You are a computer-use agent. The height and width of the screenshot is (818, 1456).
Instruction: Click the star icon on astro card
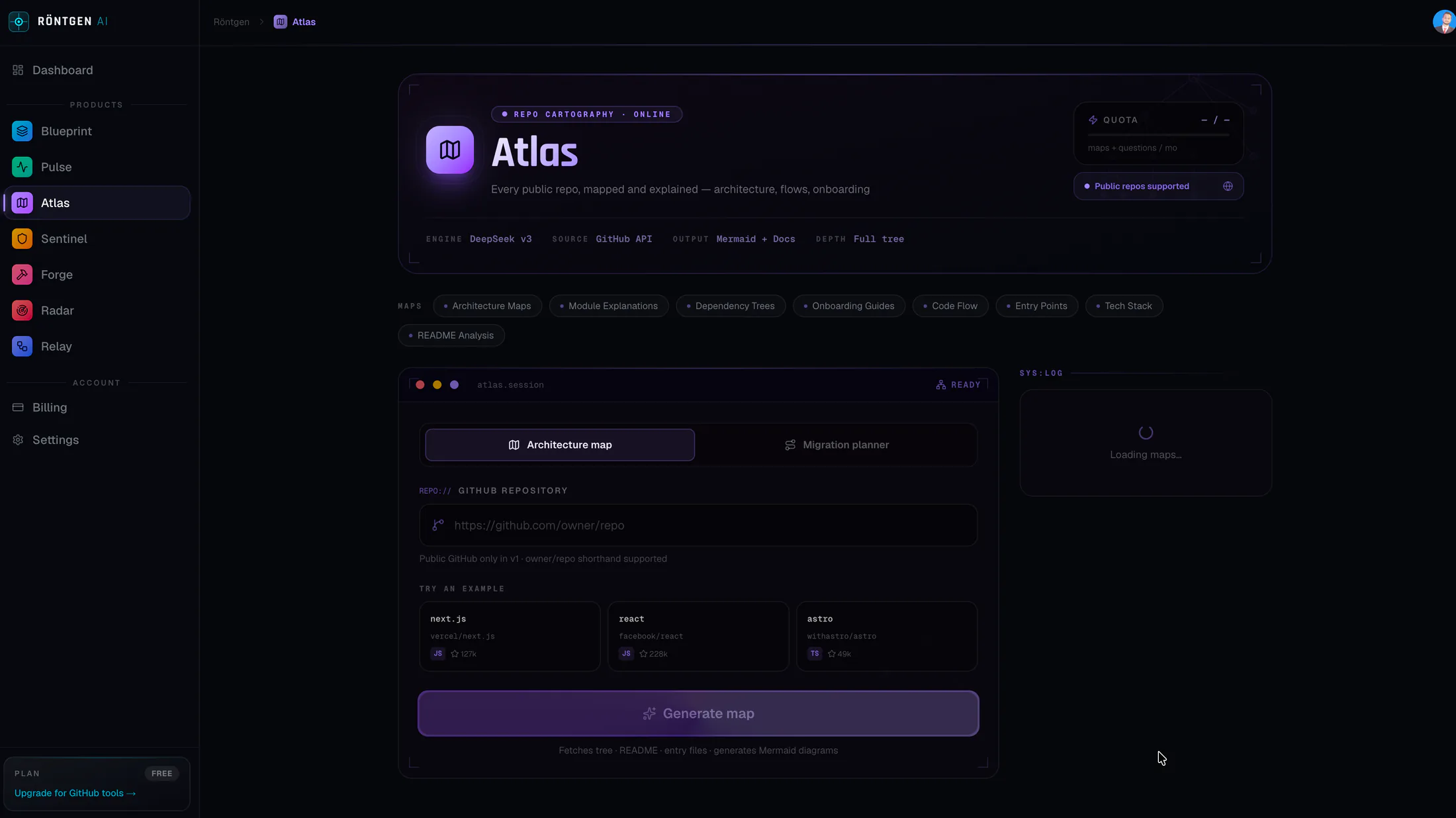[832, 654]
